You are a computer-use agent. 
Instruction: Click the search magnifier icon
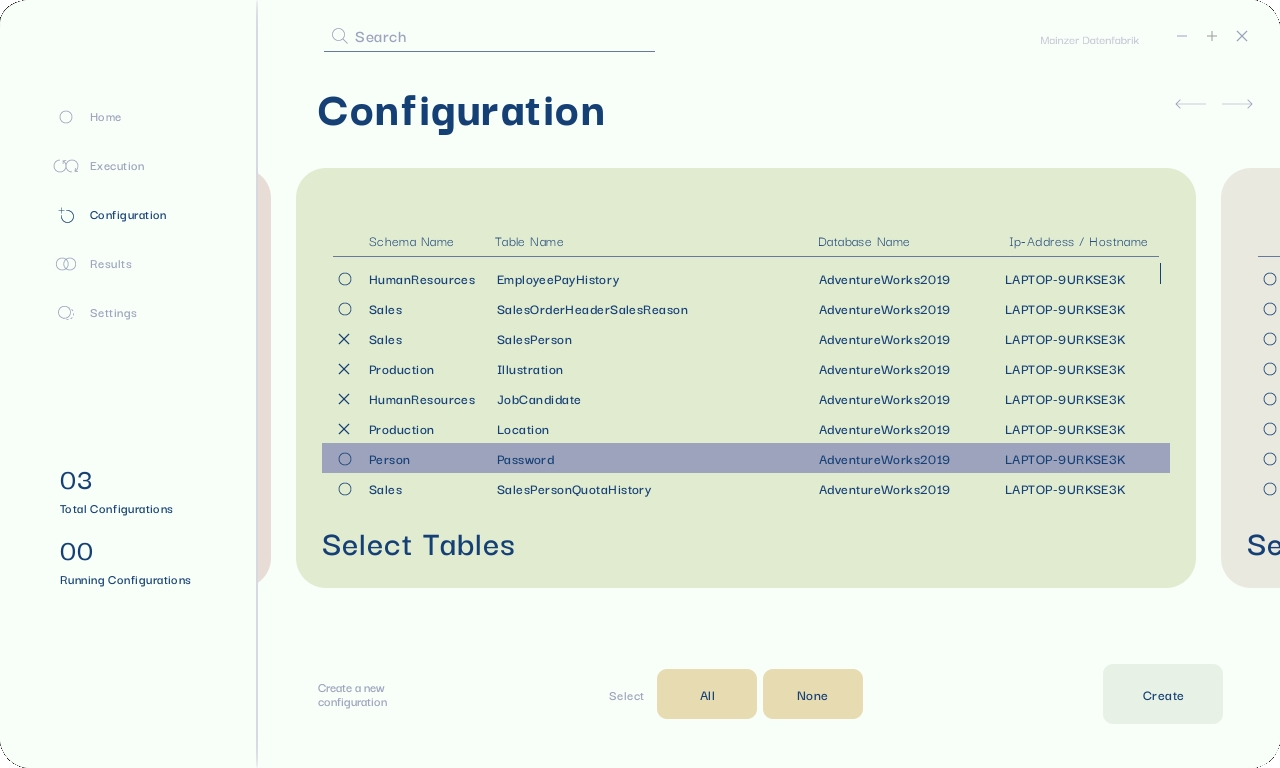340,36
